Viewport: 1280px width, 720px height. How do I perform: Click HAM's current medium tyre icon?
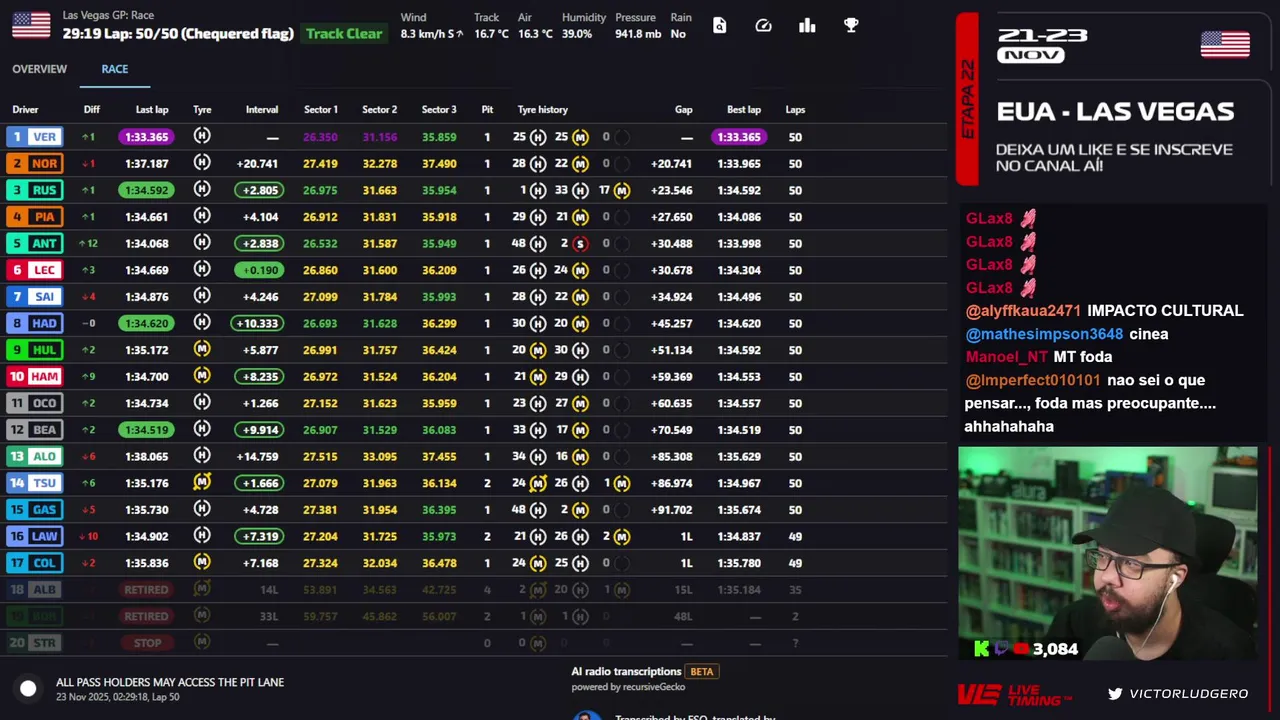[x=202, y=376]
